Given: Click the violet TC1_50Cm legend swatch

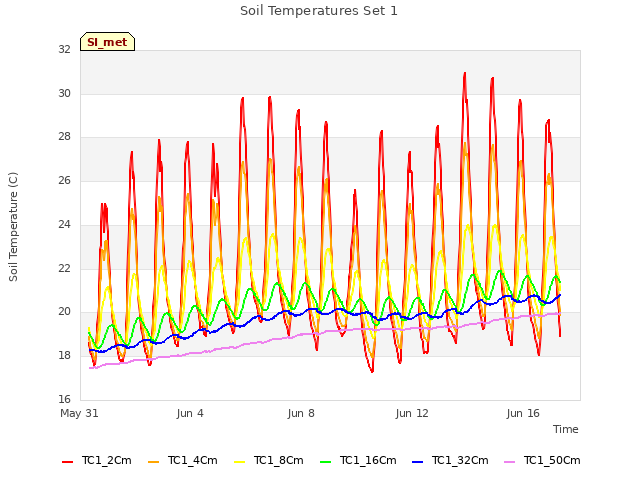Looking at the screenshot, I should click(x=510, y=462).
